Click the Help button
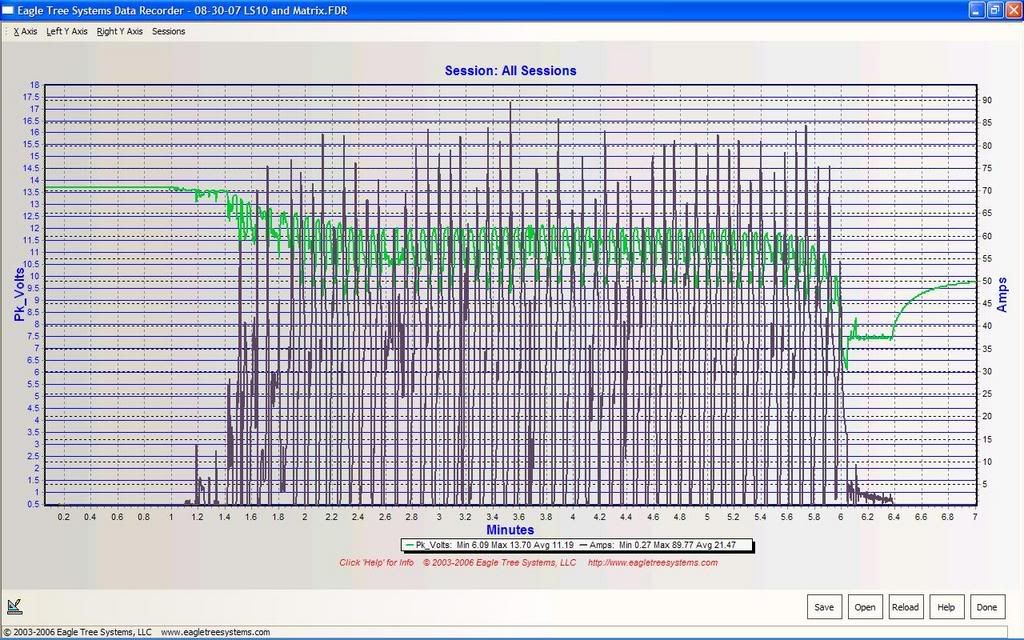Viewport: 1024px width, 640px height. (946, 607)
